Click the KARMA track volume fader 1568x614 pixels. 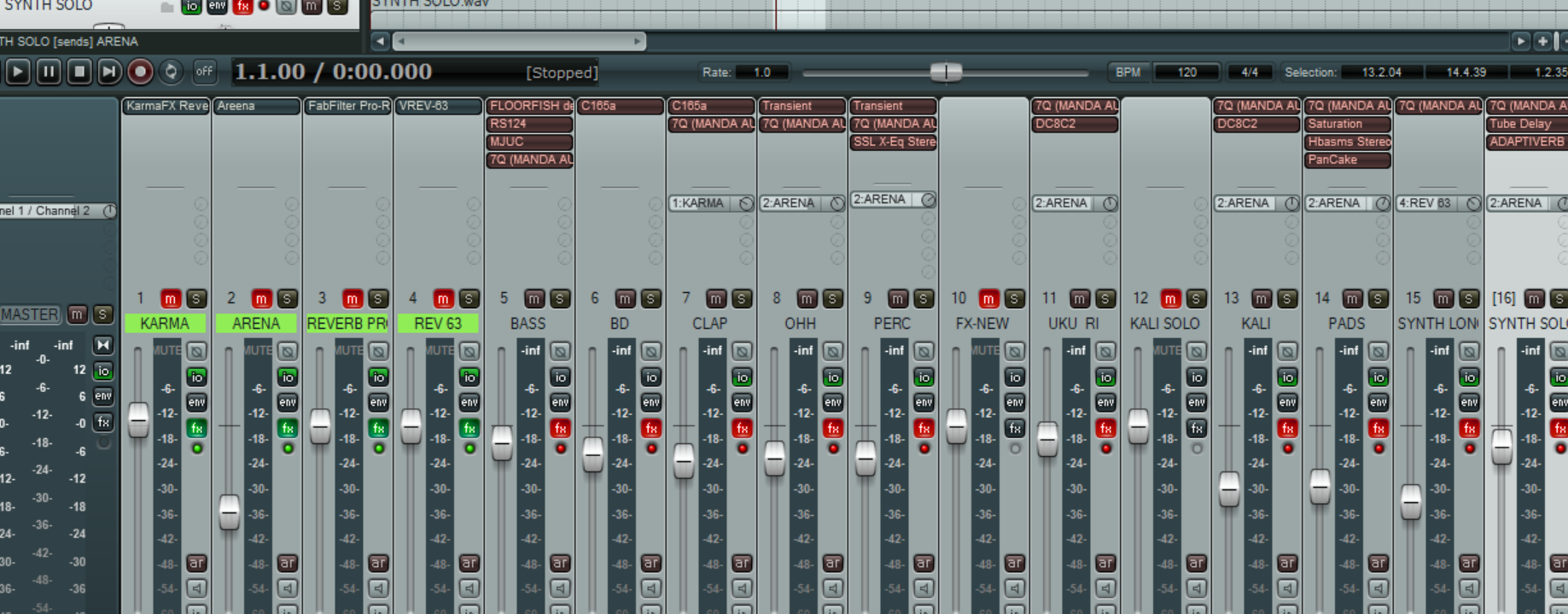point(138,419)
